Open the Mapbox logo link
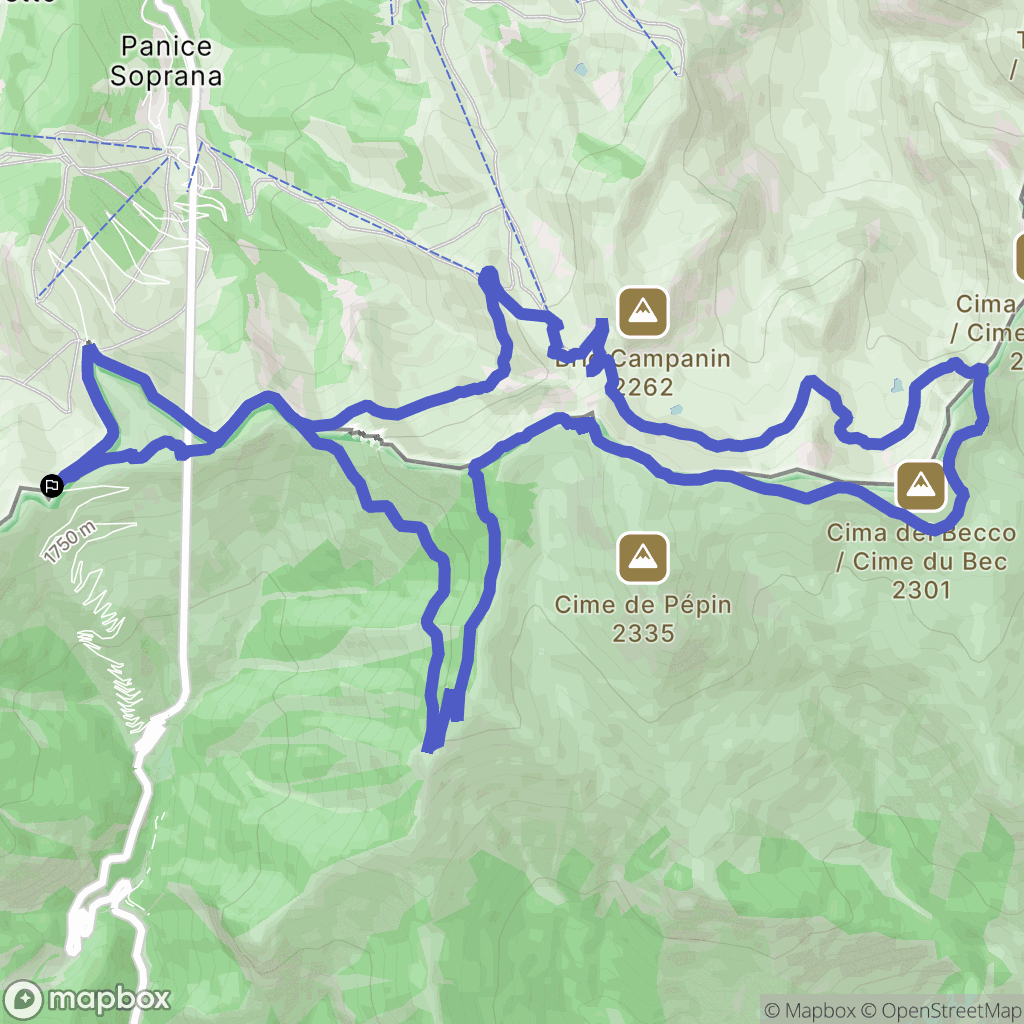 coord(87,999)
